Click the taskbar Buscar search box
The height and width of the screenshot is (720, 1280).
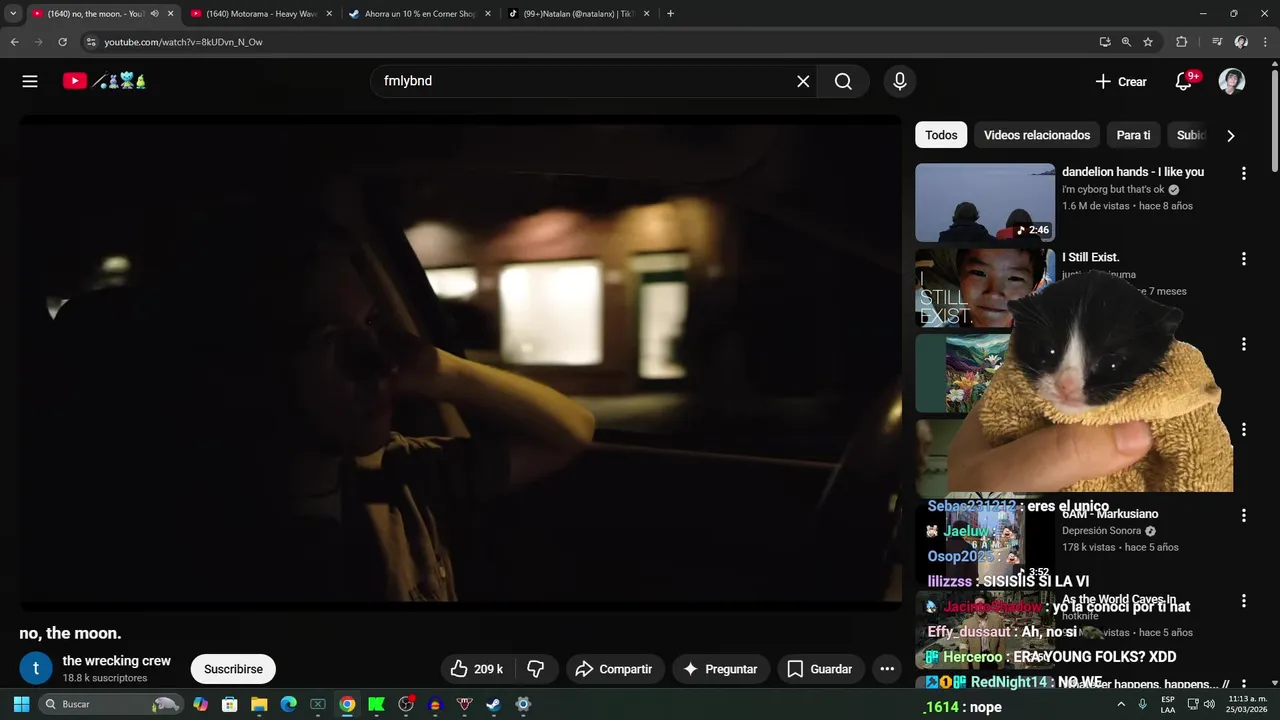pos(112,704)
